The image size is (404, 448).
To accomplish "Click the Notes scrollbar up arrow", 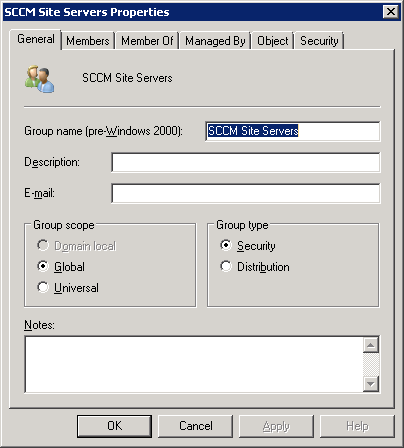I will pyautogui.click(x=371, y=345).
